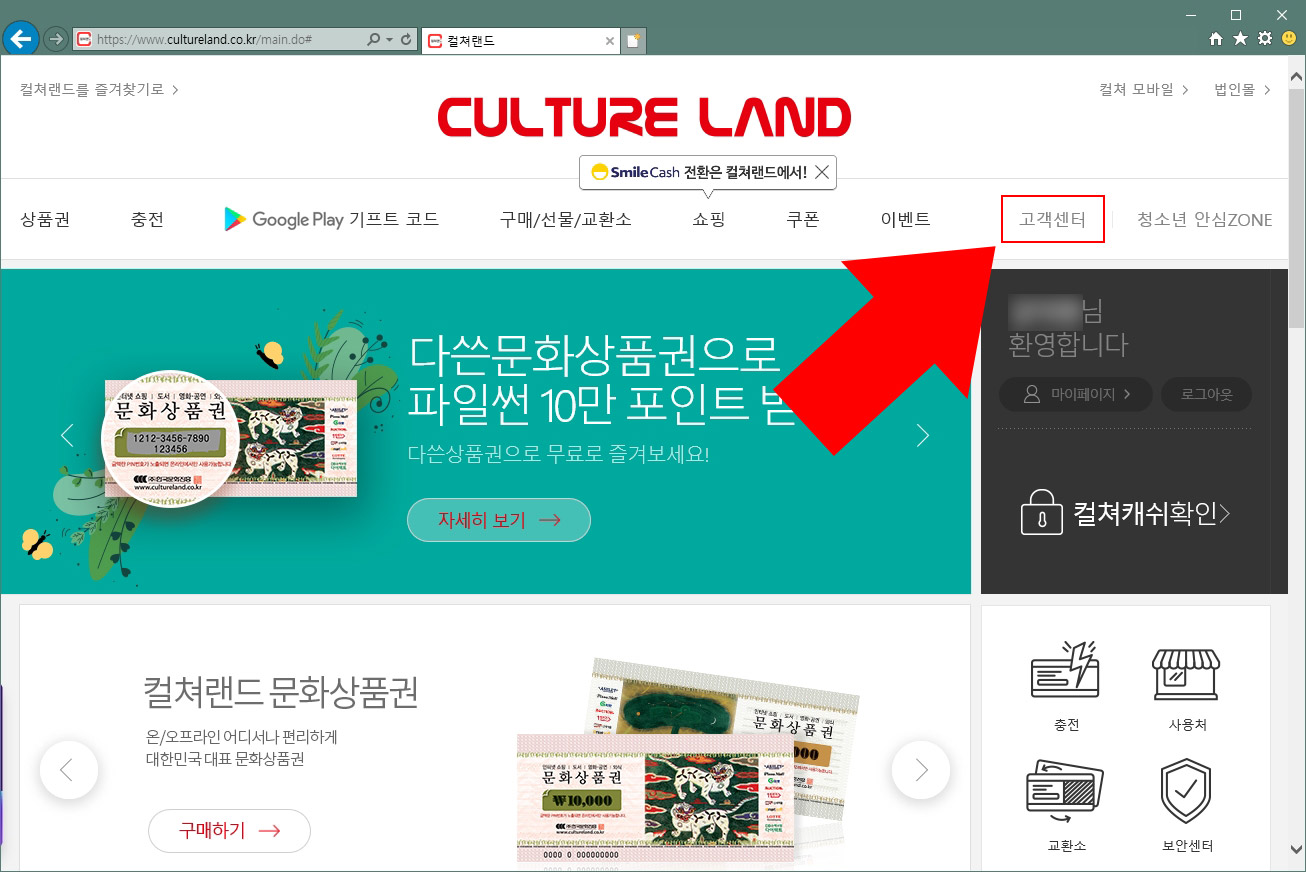1306x872 pixels.
Task: Click the 문화상품권 voucher image in banner
Action: click(230, 438)
